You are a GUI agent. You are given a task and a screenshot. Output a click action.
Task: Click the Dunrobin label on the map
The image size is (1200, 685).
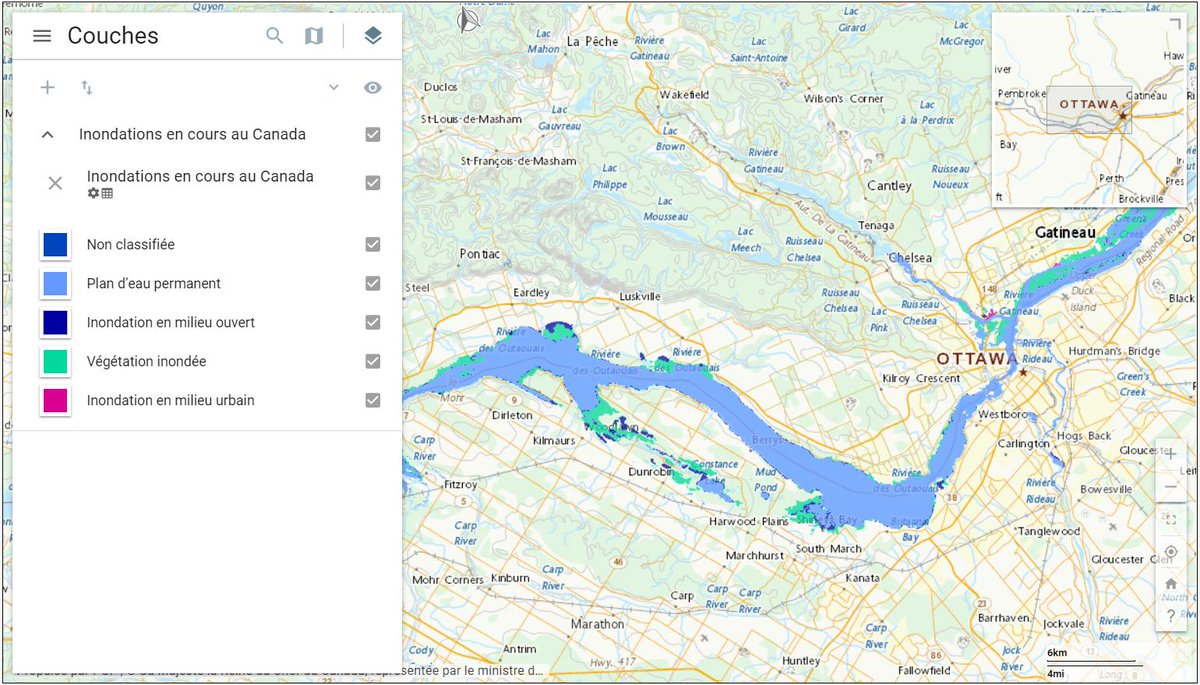tap(651, 471)
